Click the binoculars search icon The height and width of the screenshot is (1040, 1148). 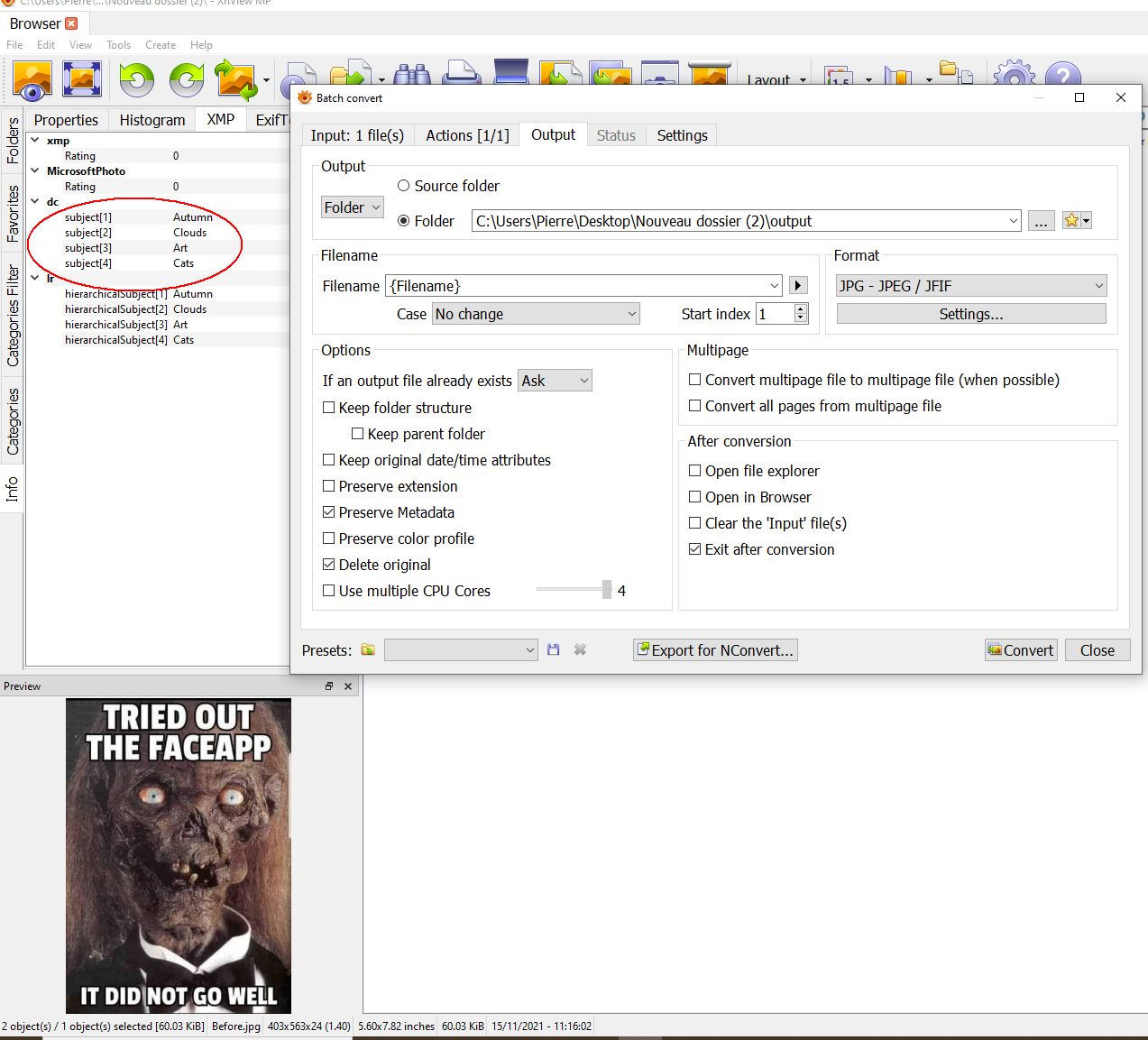[x=412, y=76]
